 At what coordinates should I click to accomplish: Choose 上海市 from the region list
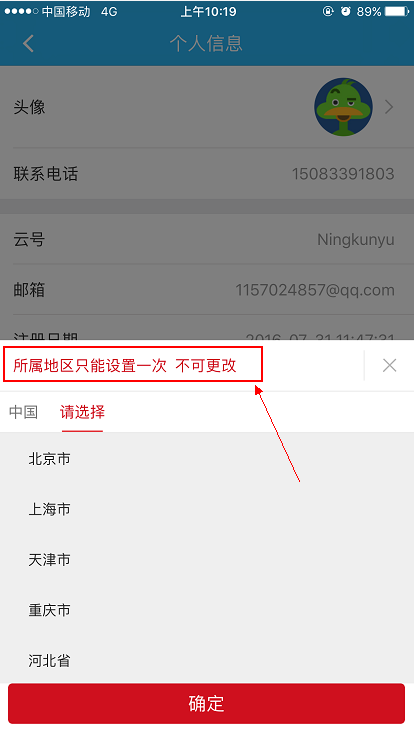point(207,509)
